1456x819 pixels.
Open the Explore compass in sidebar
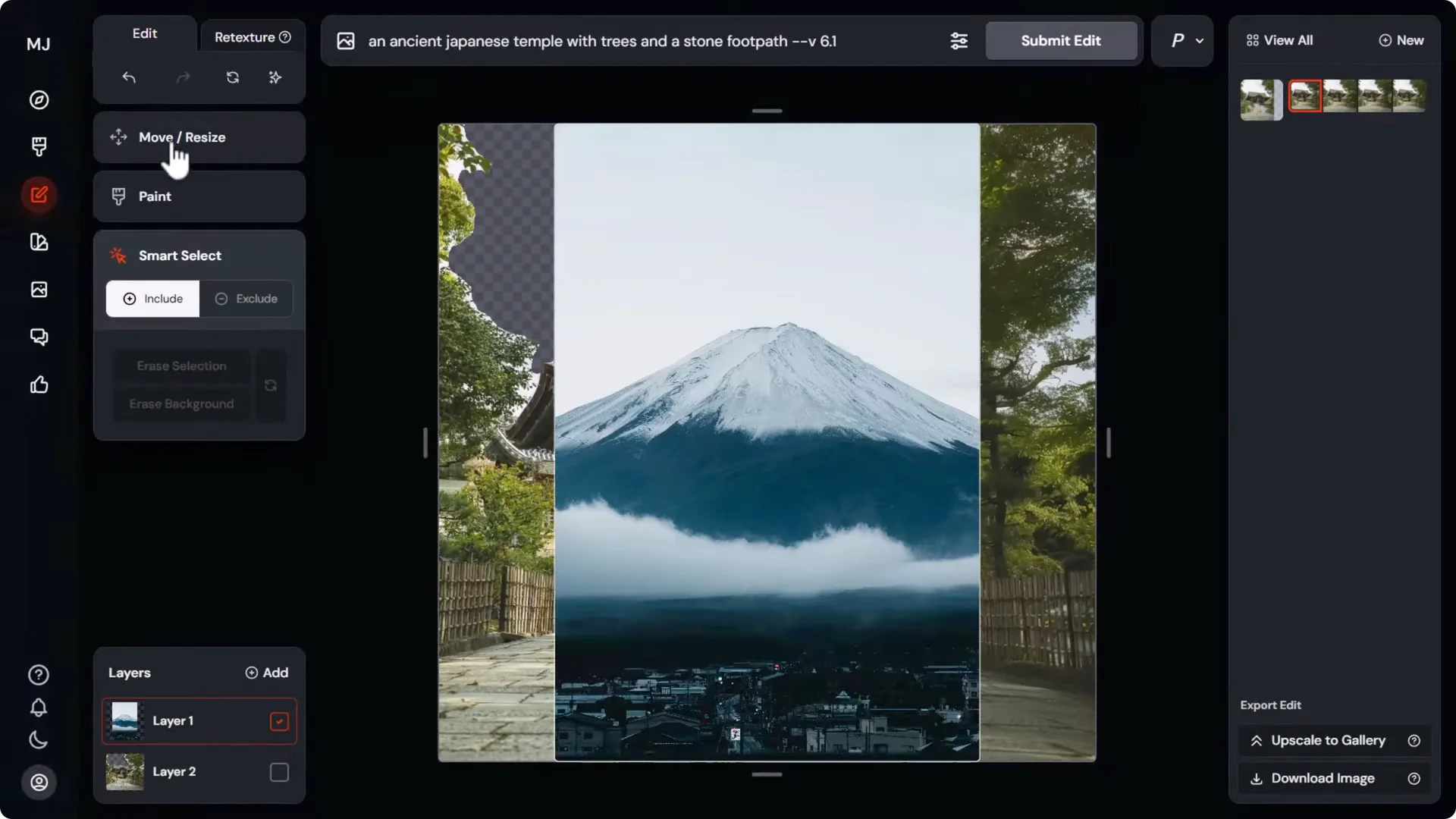(x=39, y=99)
